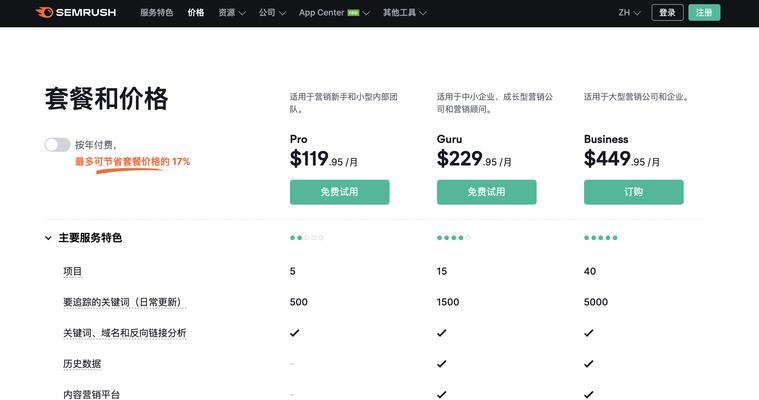Expand the 公司 dropdown menu

point(272,13)
